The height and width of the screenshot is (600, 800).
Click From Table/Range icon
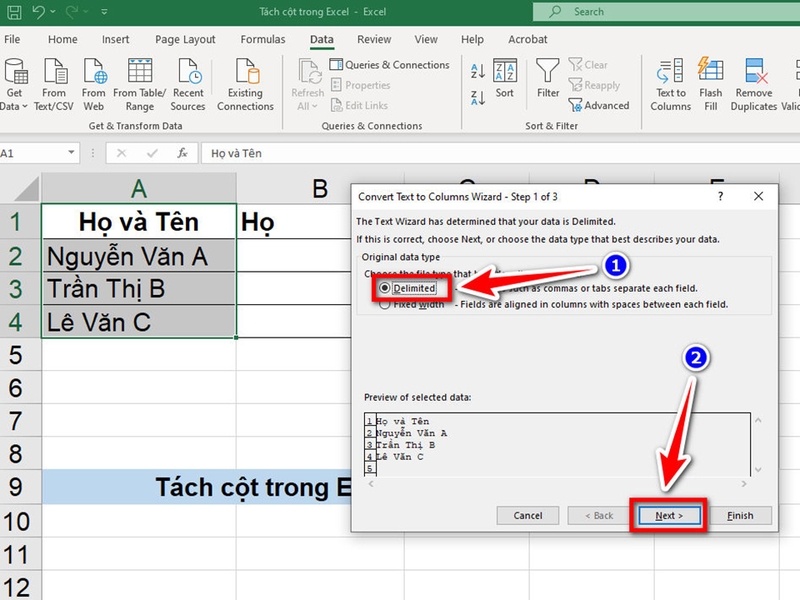[x=139, y=84]
